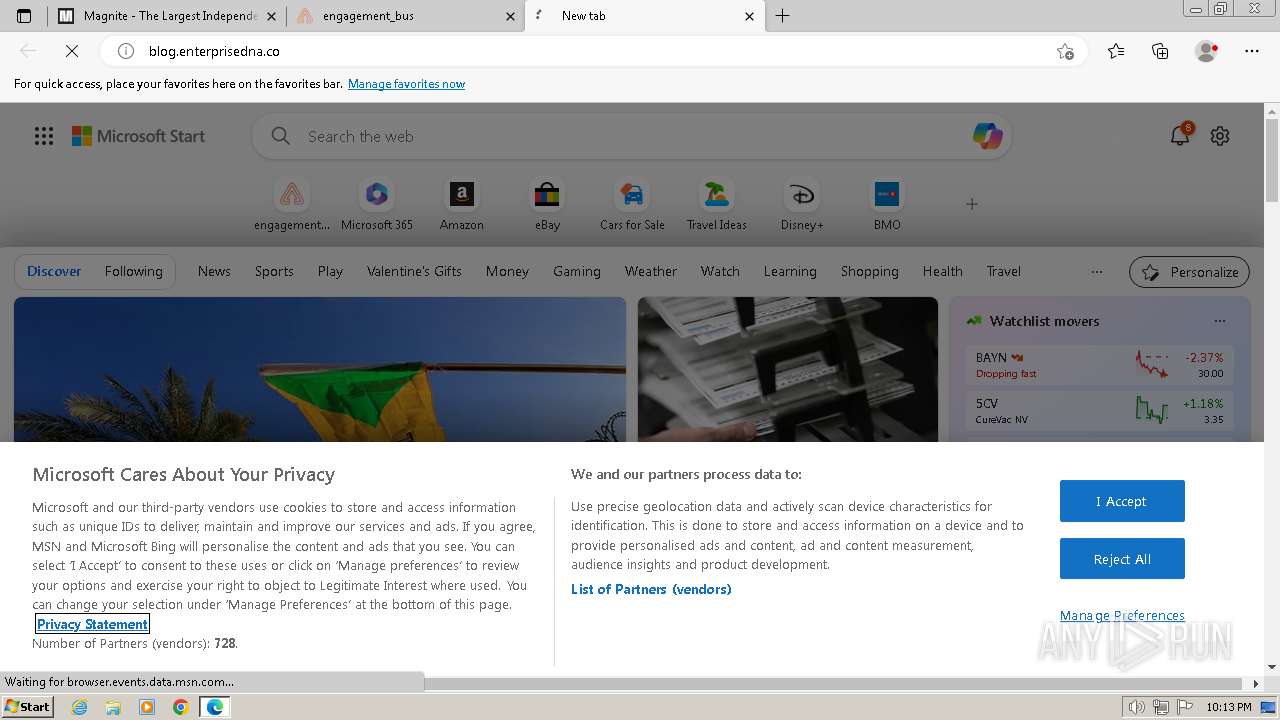Add this page to favorites star
Screen dimensions: 1280x720
click(1065, 51)
